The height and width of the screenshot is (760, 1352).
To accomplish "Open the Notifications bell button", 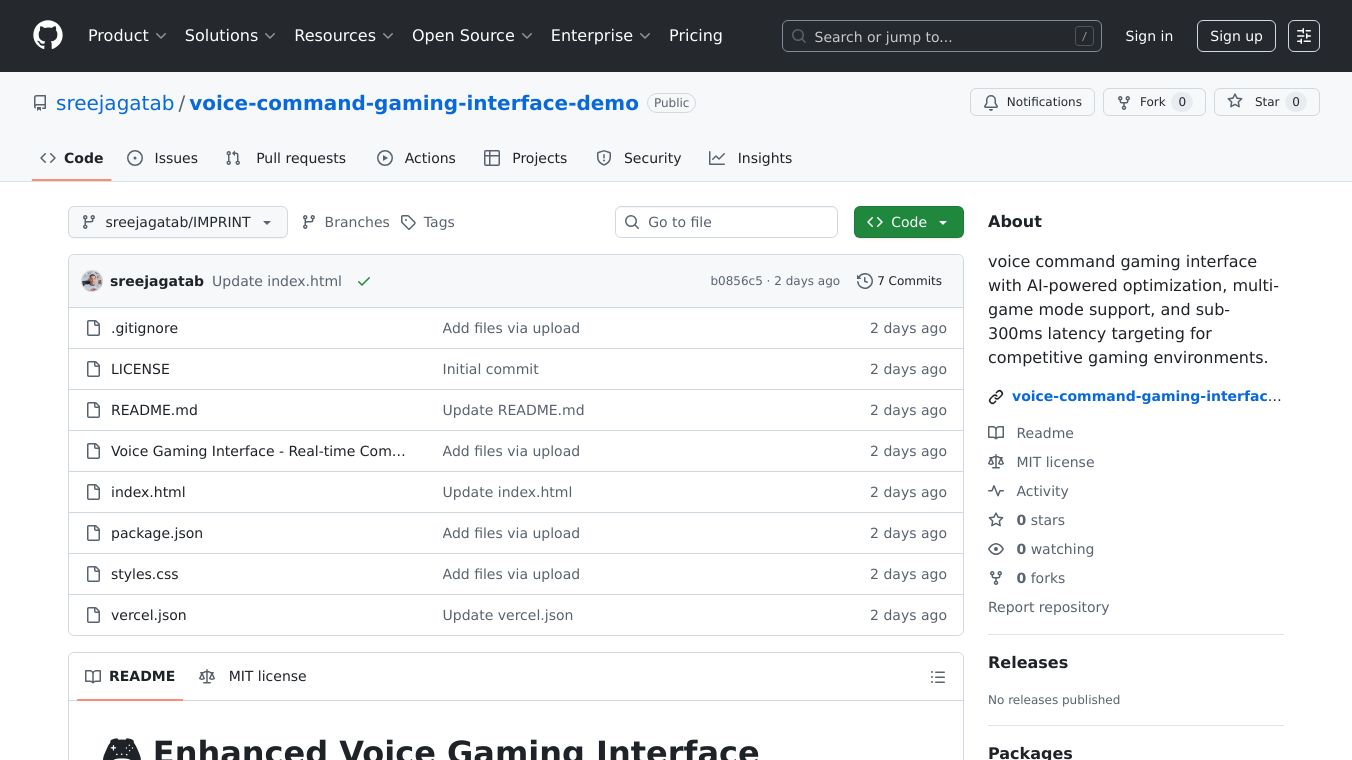I will tap(1031, 102).
